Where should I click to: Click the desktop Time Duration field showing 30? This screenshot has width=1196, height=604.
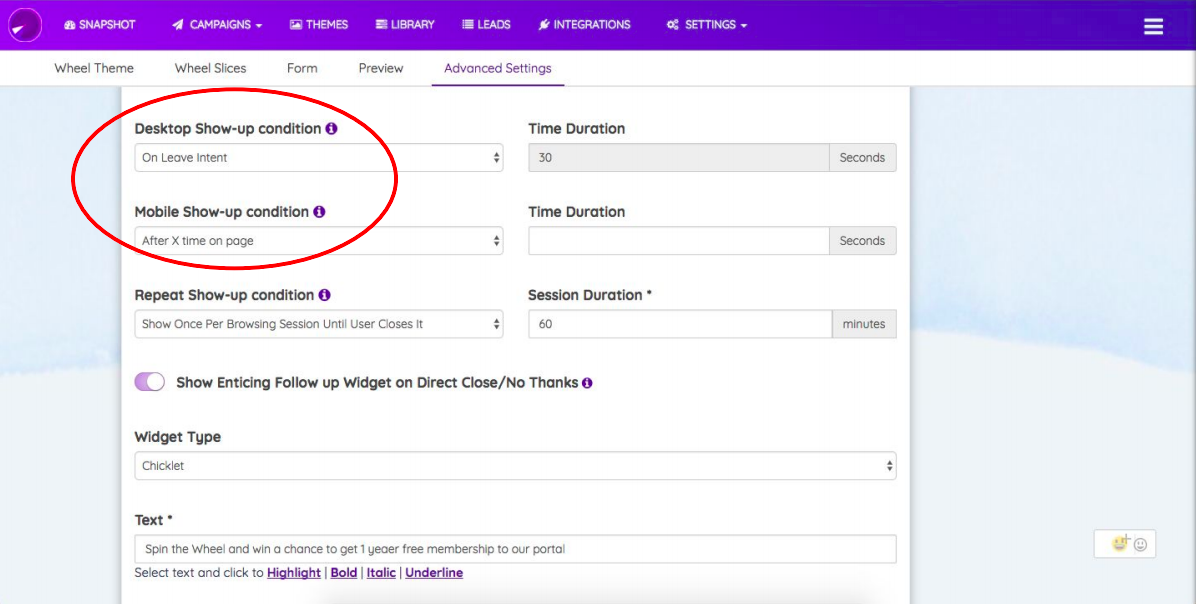coord(679,158)
